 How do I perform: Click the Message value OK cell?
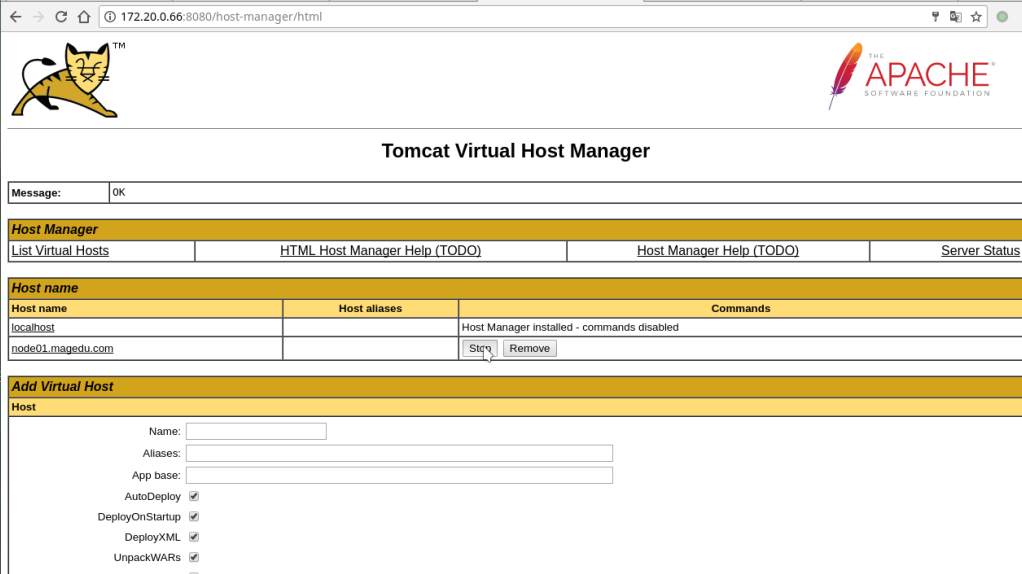coord(565,192)
